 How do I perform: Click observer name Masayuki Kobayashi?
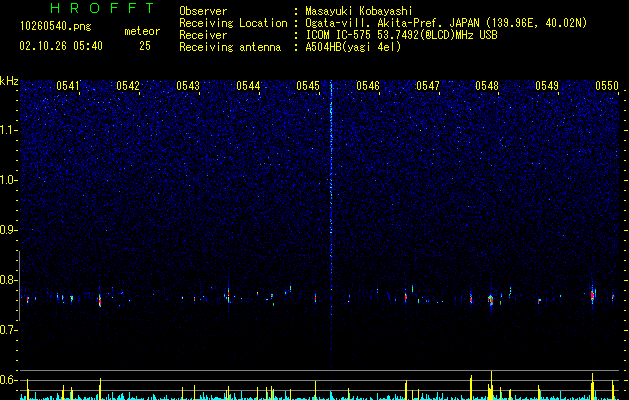click(359, 11)
